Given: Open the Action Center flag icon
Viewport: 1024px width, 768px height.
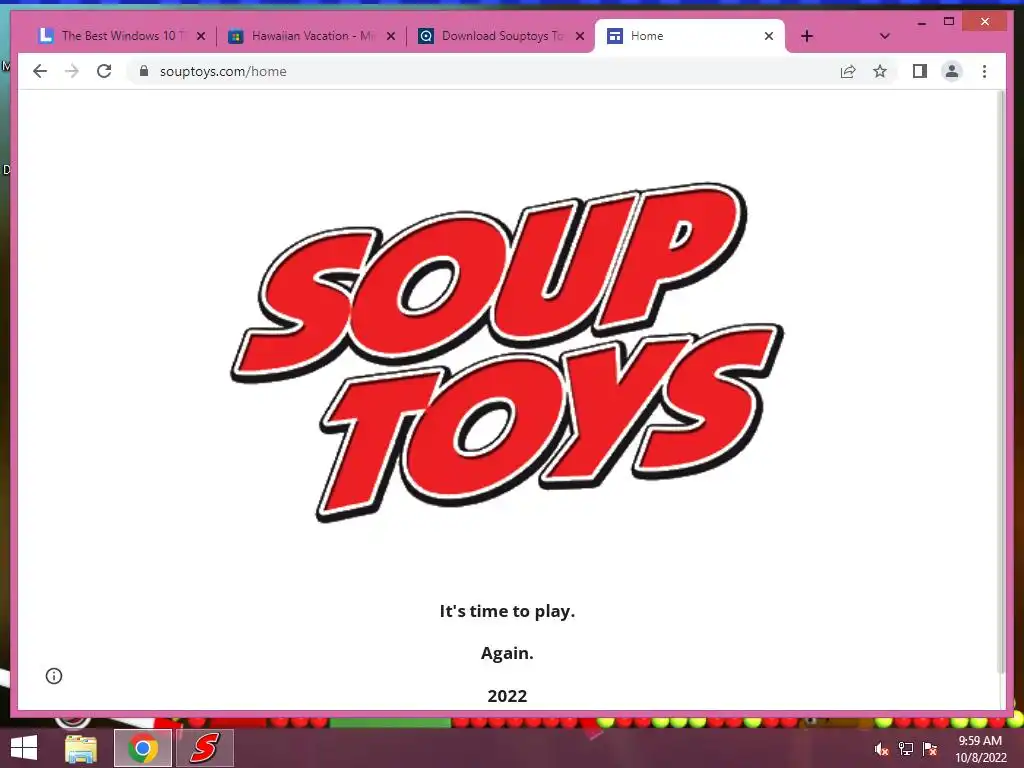Looking at the screenshot, I should pyautogui.click(x=930, y=749).
